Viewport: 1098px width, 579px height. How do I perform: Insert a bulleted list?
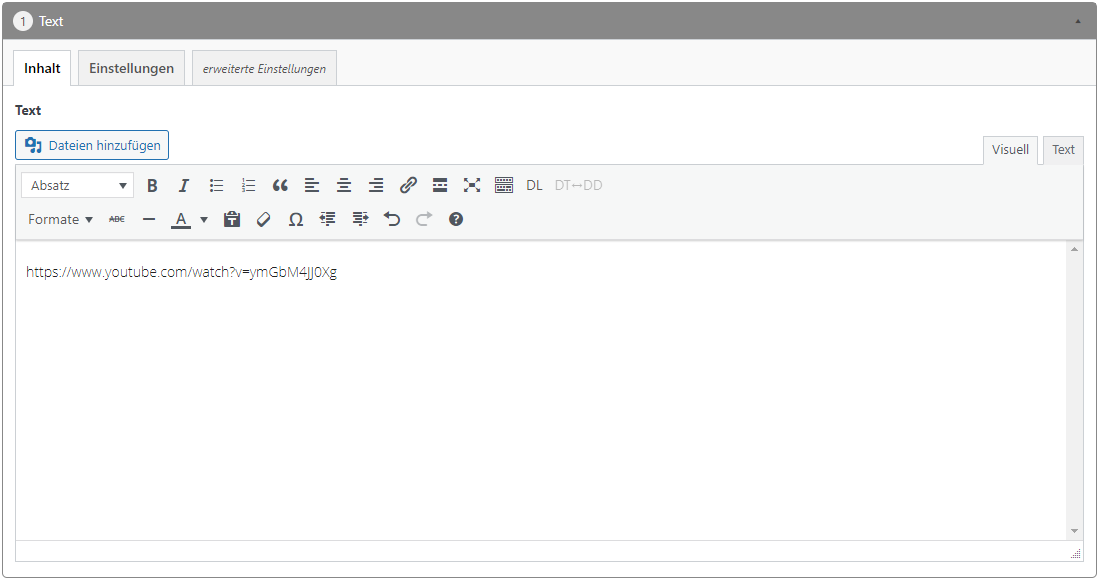tap(216, 185)
